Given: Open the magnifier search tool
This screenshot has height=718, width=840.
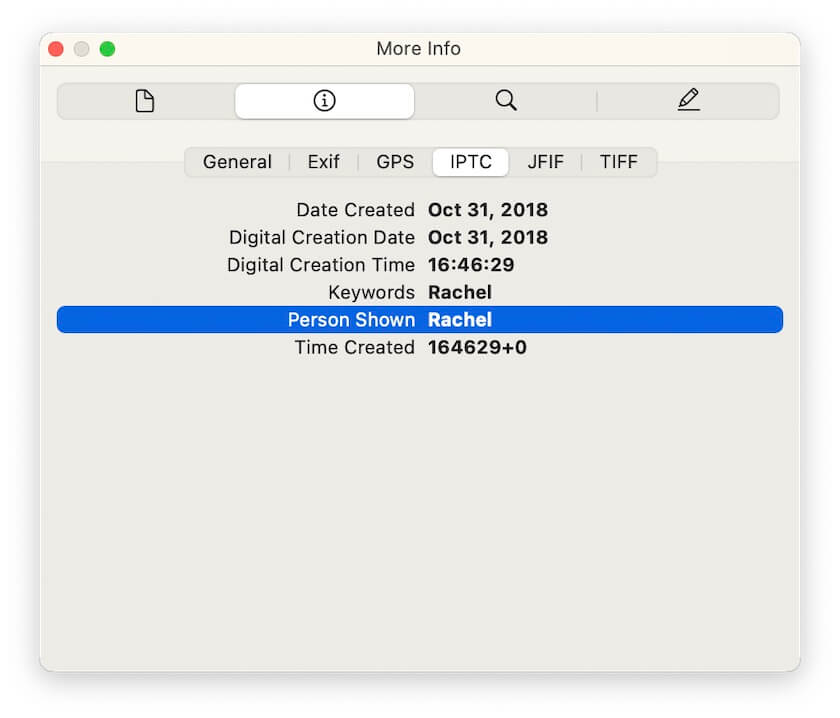Looking at the screenshot, I should [x=505, y=101].
